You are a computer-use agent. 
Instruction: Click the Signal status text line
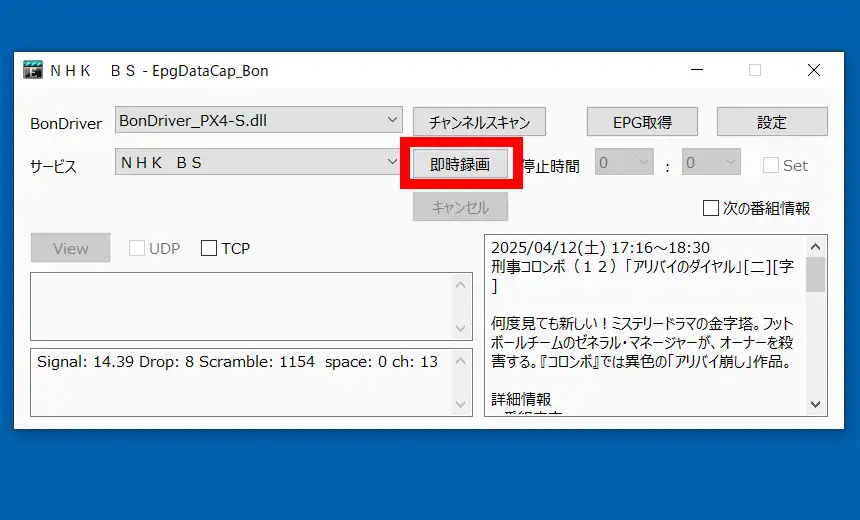[x=237, y=362]
